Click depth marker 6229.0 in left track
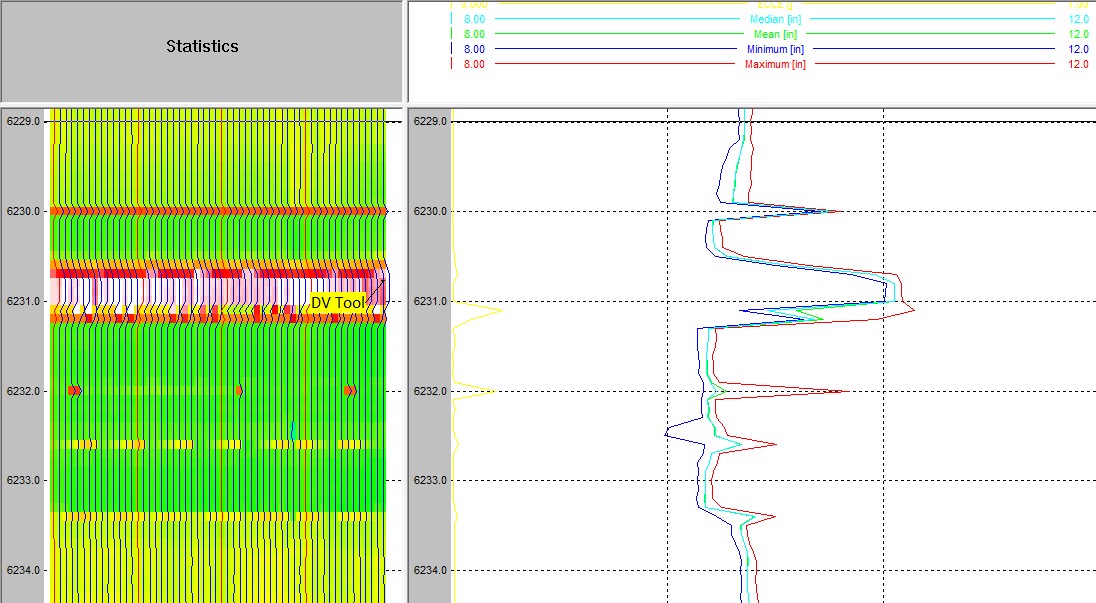Viewport: 1096px width, 603px height. (x=24, y=121)
